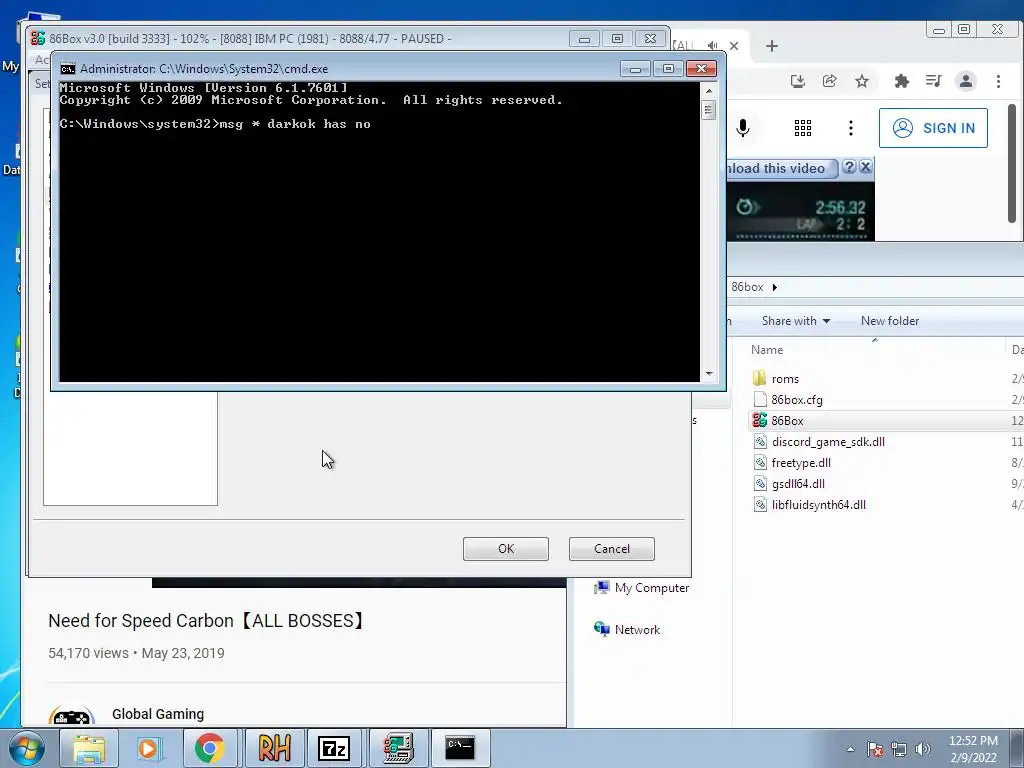Image resolution: width=1024 pixels, height=768 pixels.
Task: Select the roms folder
Action: [785, 379]
